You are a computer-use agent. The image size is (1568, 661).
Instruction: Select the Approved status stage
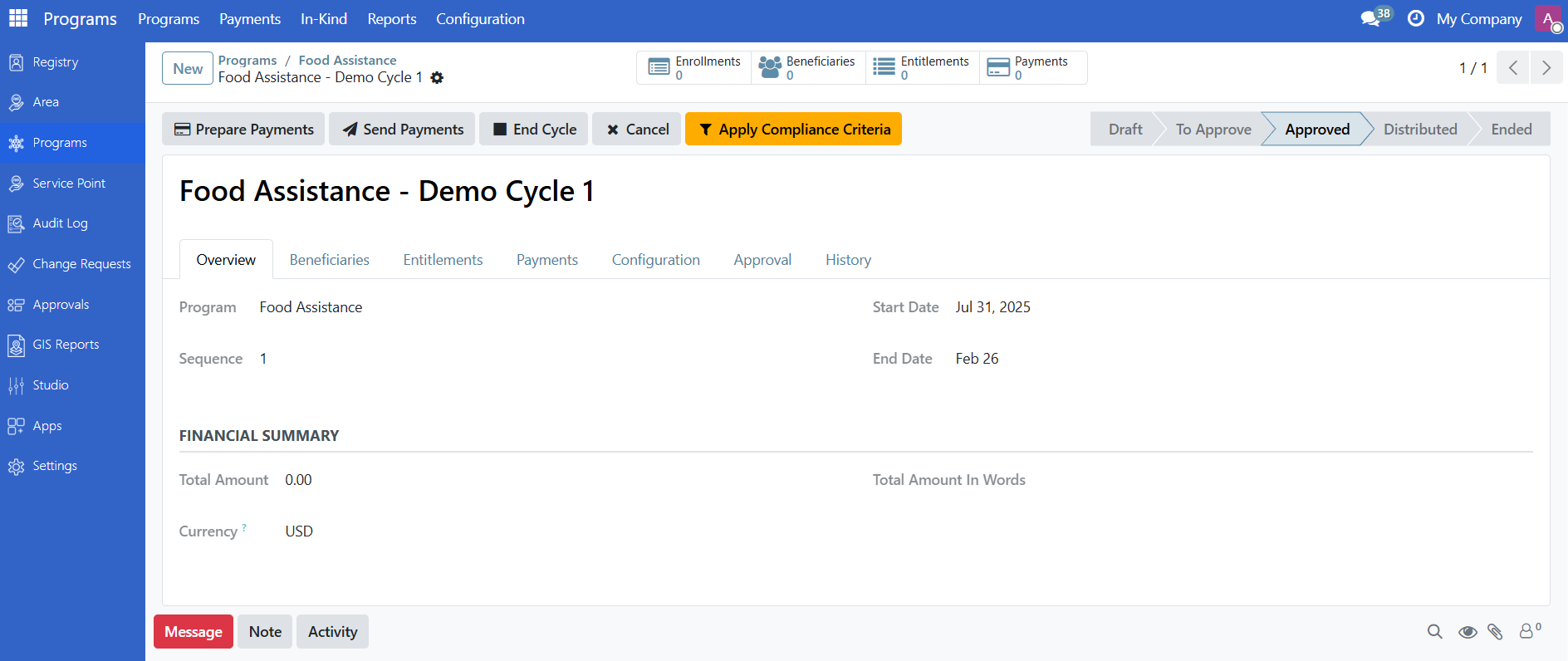[x=1317, y=130]
